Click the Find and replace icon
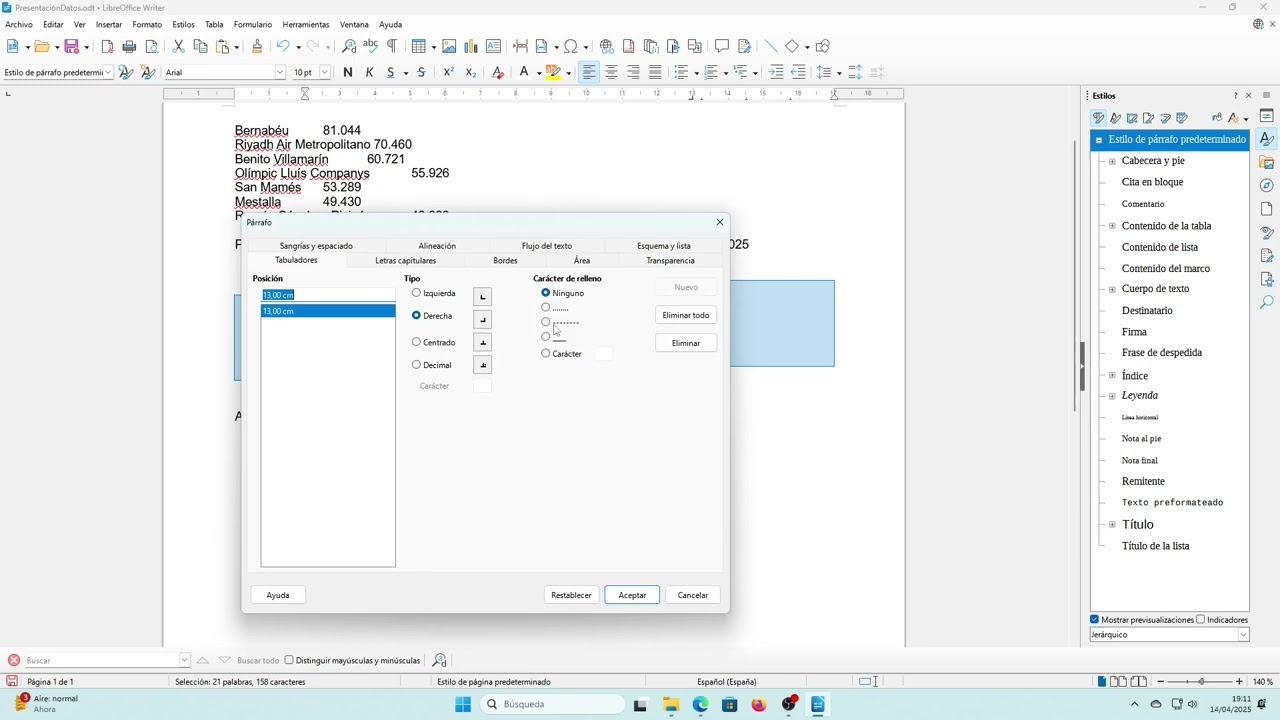 [x=349, y=46]
